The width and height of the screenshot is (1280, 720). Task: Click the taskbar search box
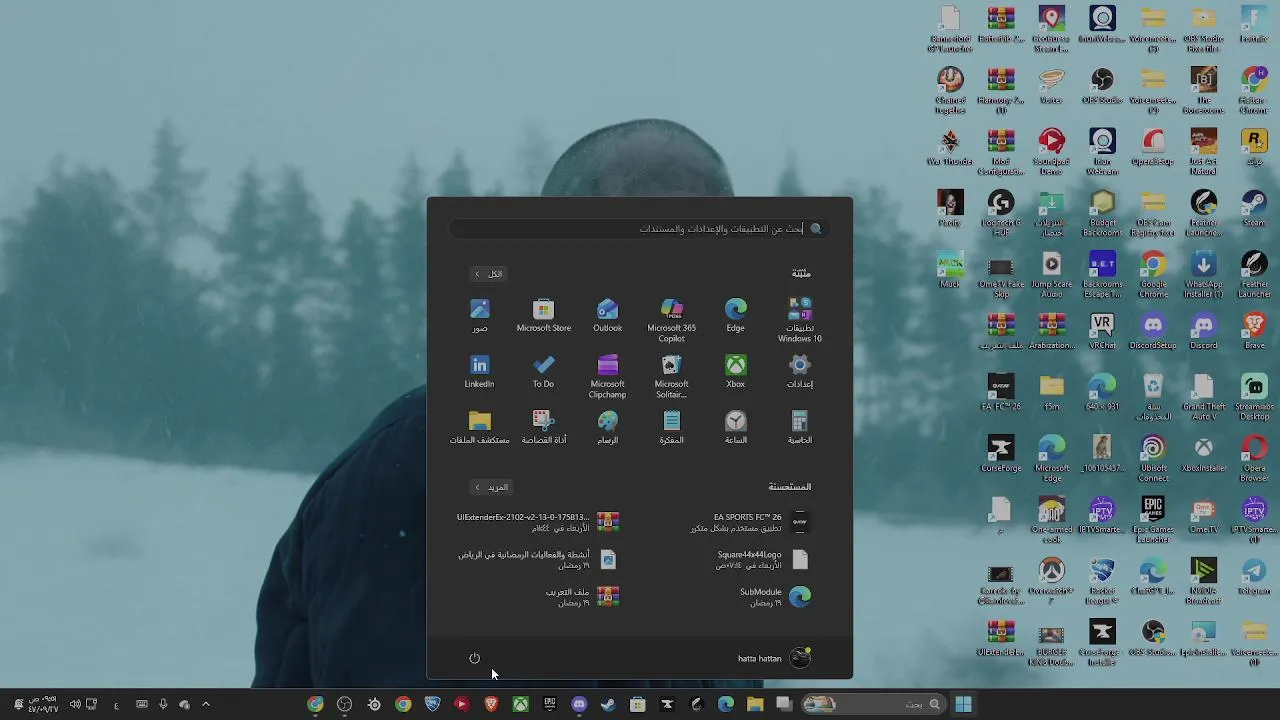(874, 705)
